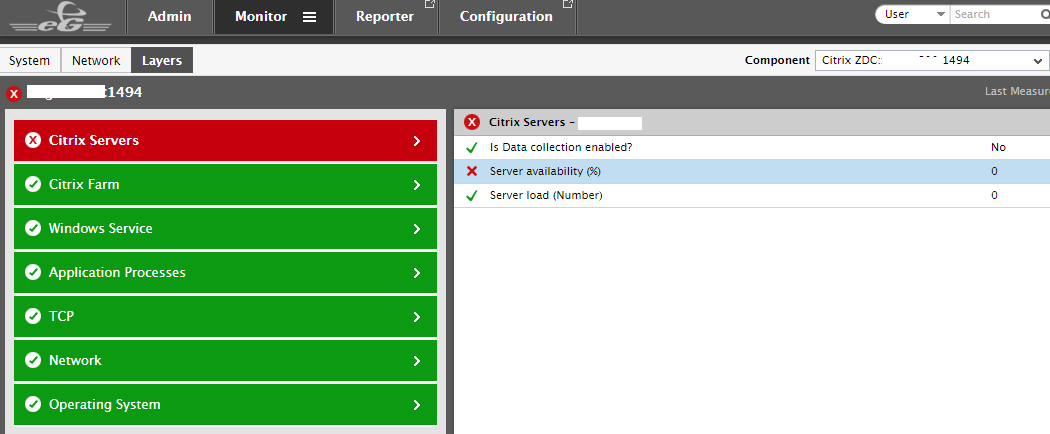The height and width of the screenshot is (434, 1050).
Task: Click the search magnifier icon
Action: tap(1045, 14)
